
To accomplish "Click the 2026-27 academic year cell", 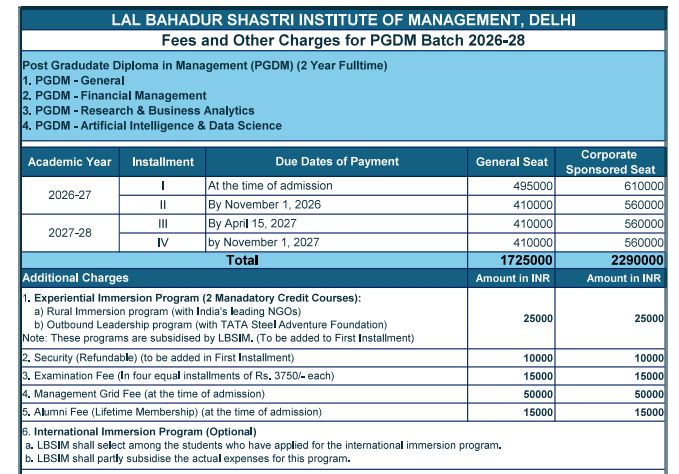I will click(70, 195).
